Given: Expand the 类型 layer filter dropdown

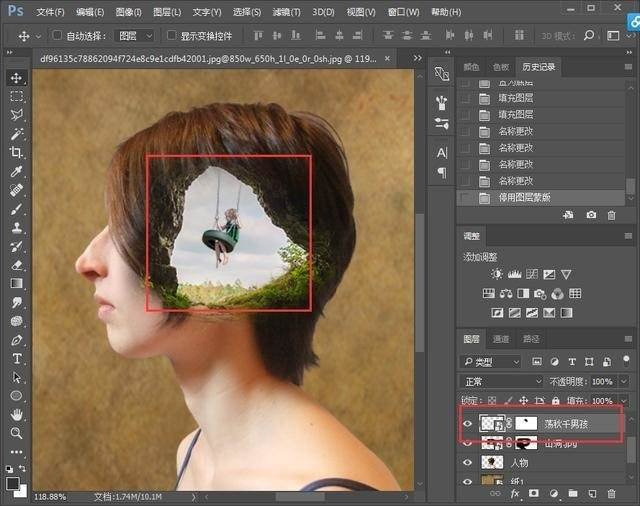Looking at the screenshot, I should click(492, 361).
